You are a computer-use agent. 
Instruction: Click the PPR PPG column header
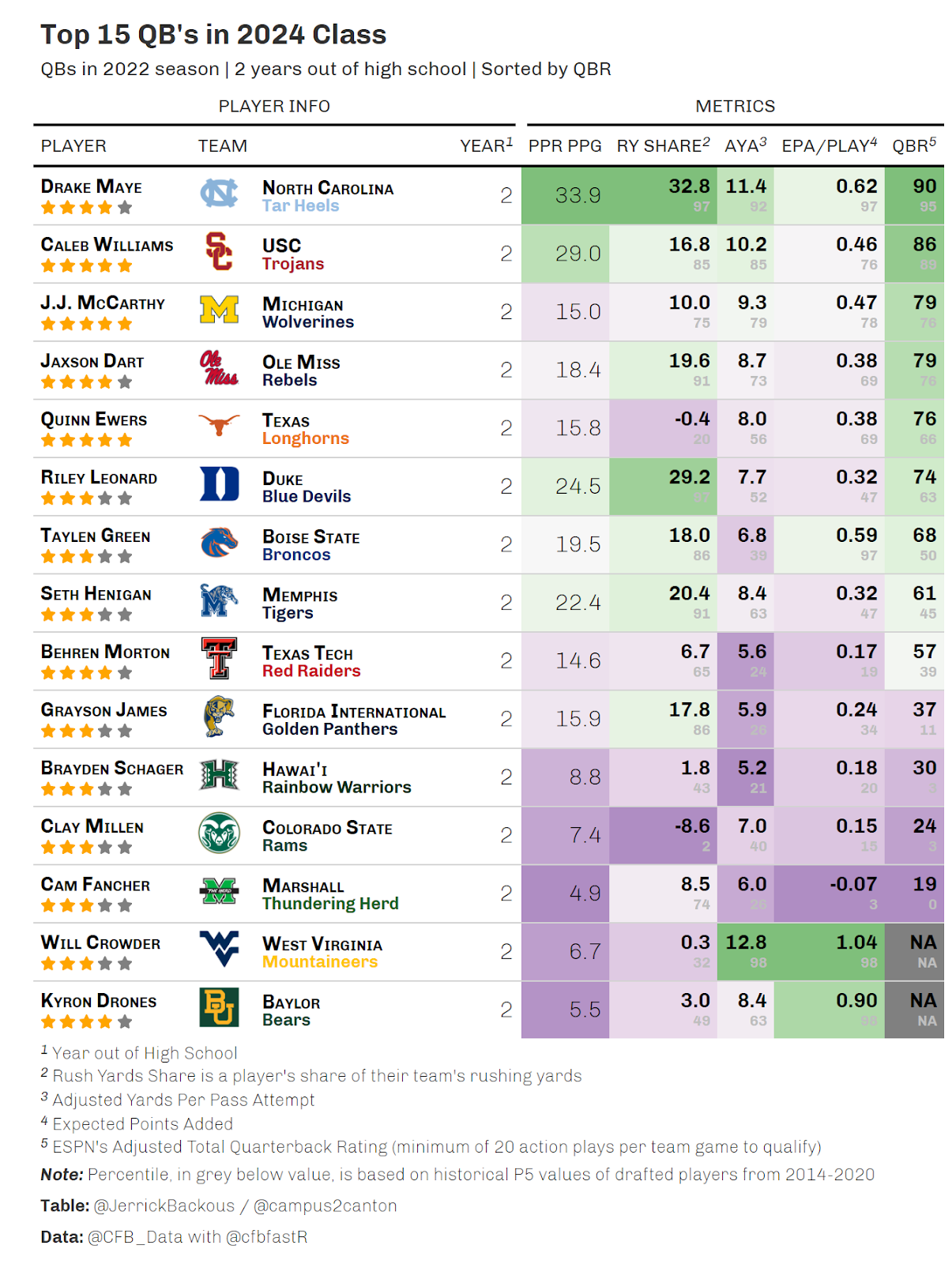click(x=565, y=146)
